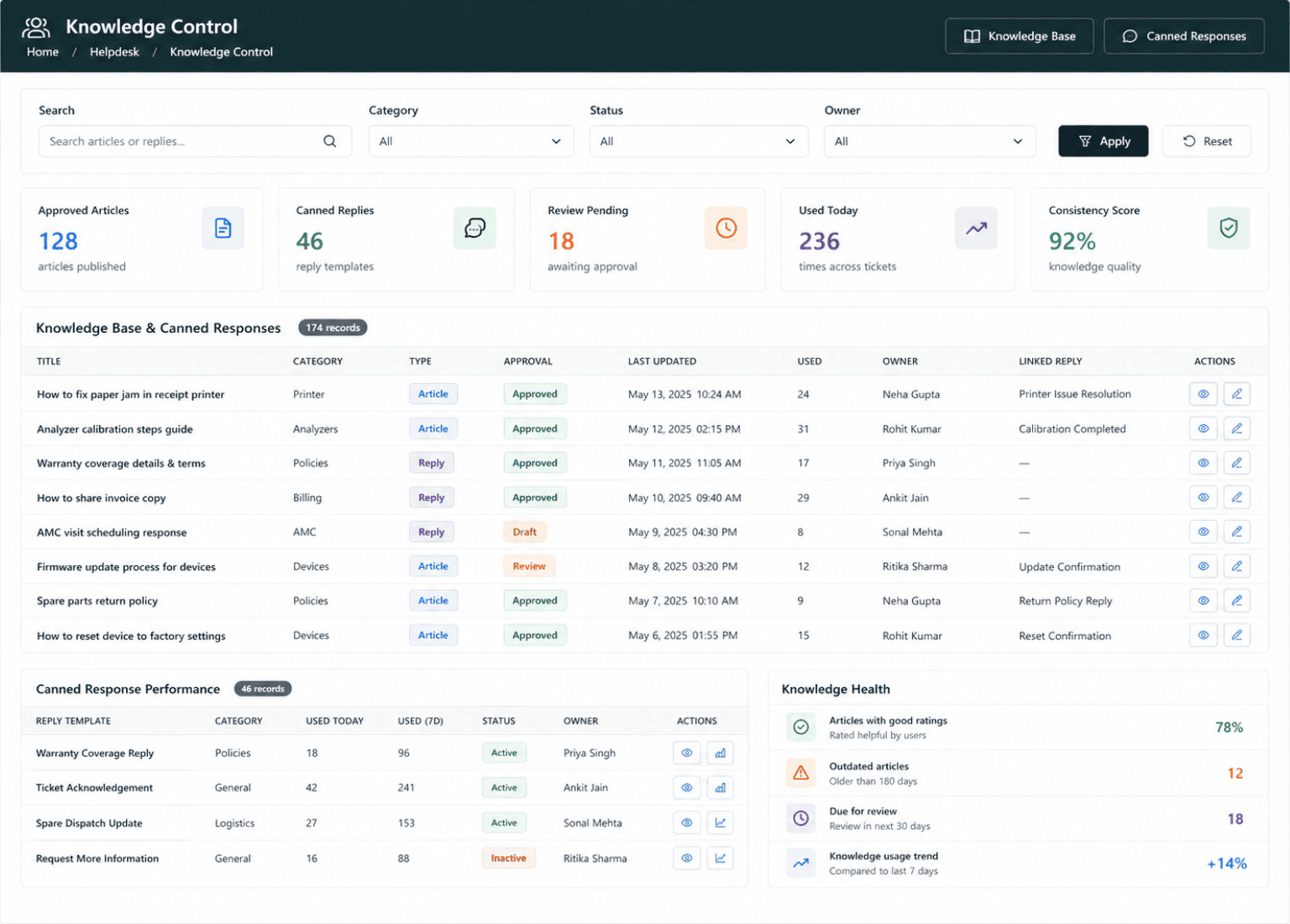Edit How to share invoice copy row
Image resolution: width=1290 pixels, height=924 pixels.
1236,497
